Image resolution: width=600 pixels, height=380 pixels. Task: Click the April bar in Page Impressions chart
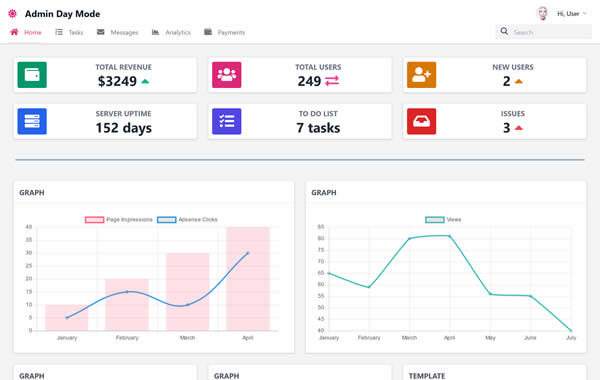tap(248, 279)
